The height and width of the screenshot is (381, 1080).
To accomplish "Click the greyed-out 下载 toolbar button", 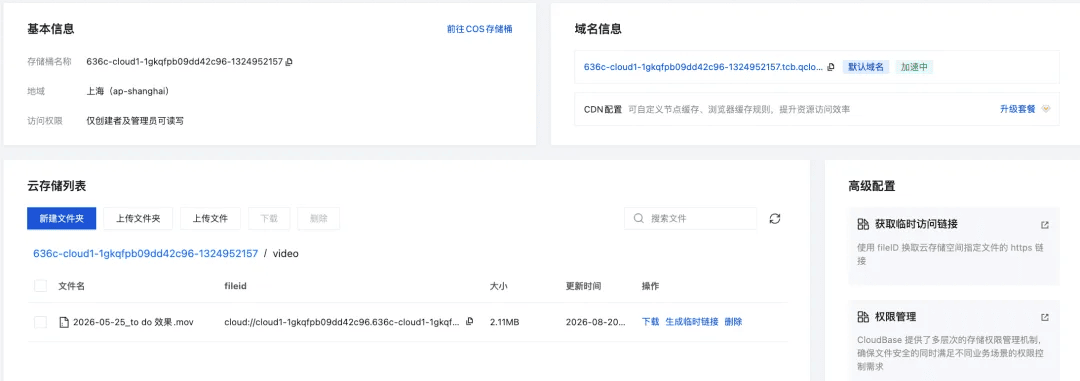I will [x=269, y=218].
